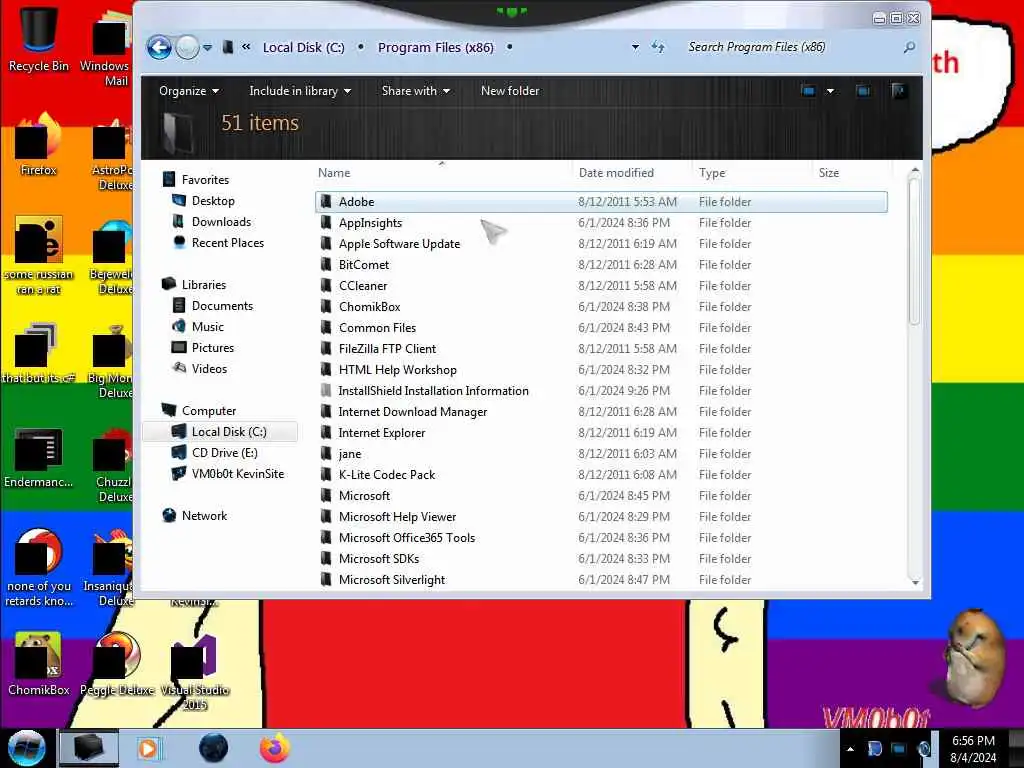
Task: Select the K-Lite Codec Pack folder
Action: coord(601,475)
